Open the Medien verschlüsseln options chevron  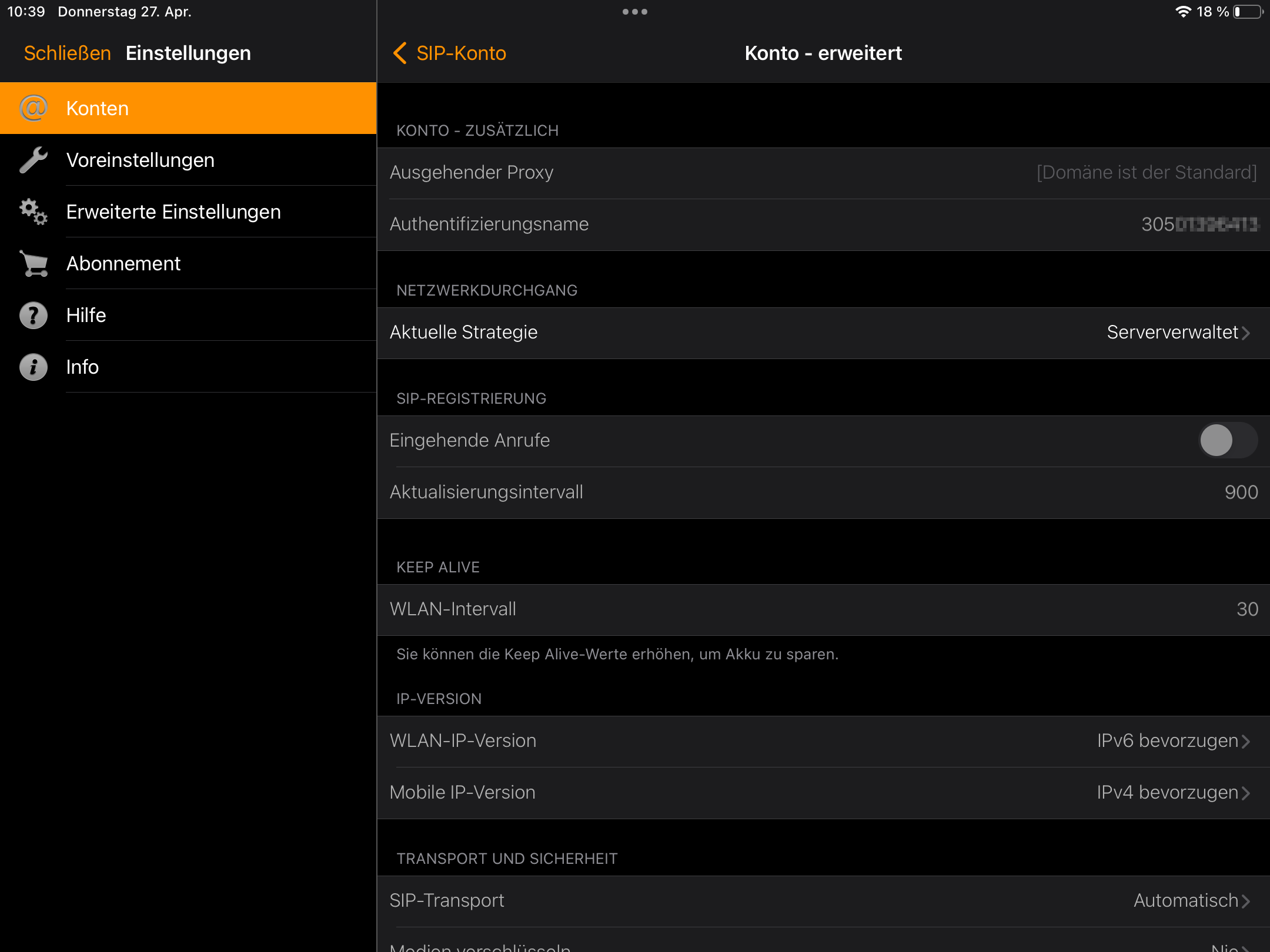click(x=1246, y=947)
